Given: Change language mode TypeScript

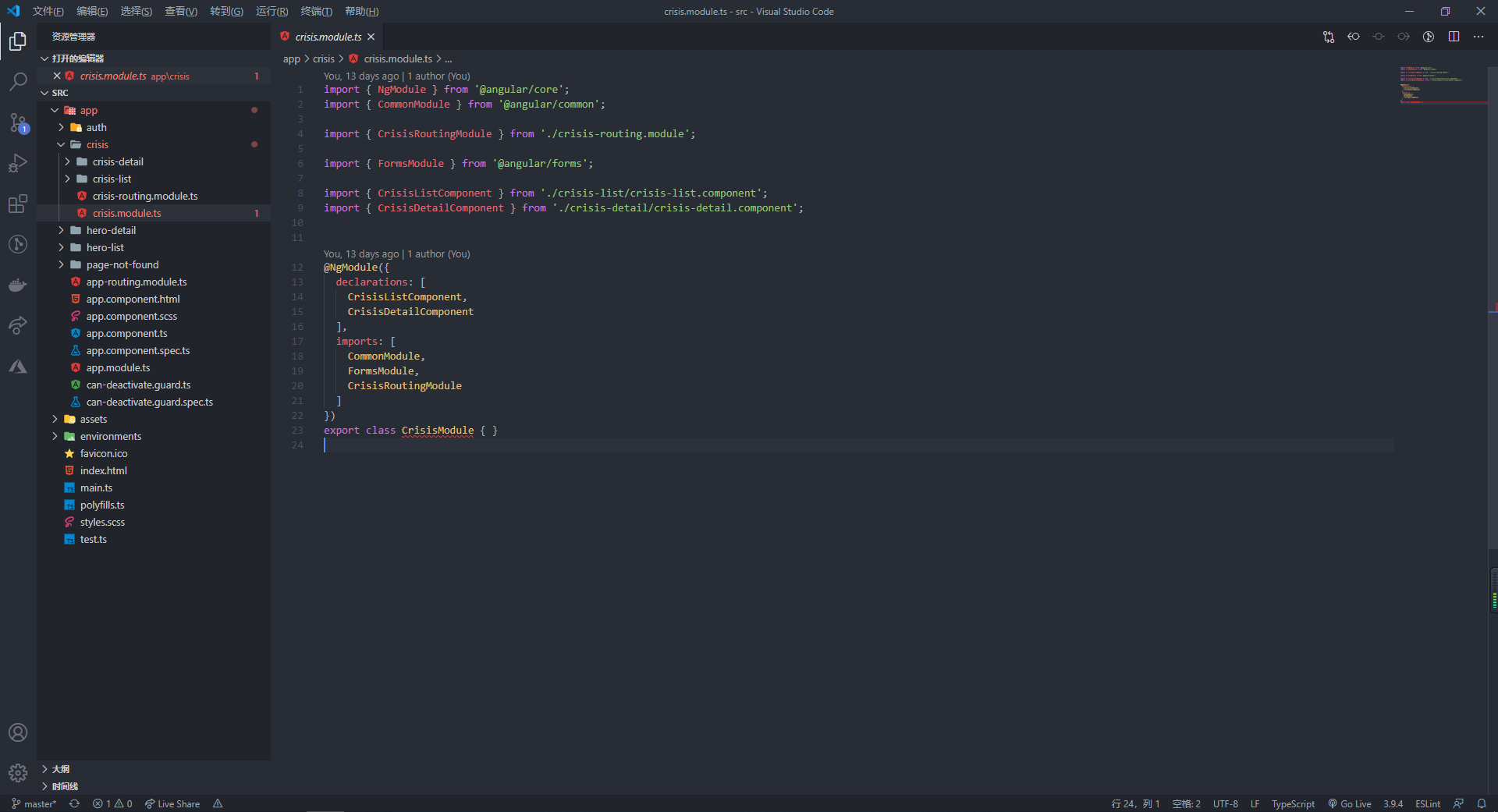Looking at the screenshot, I should click(x=1293, y=803).
